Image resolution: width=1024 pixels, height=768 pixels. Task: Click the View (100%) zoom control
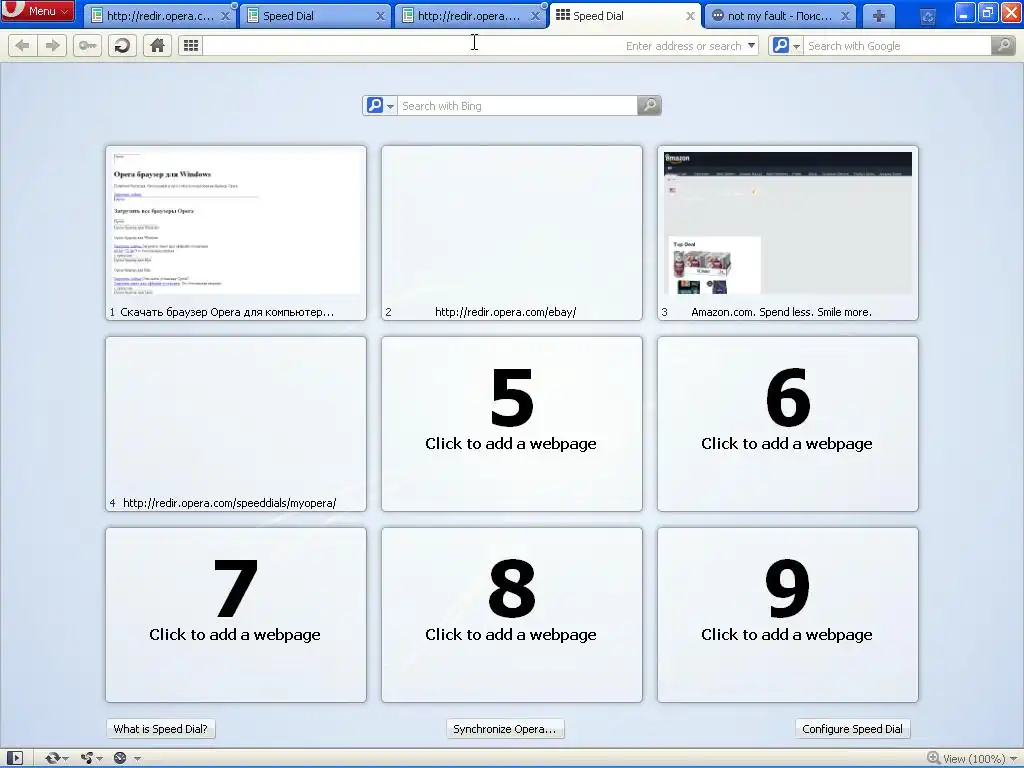[967, 758]
